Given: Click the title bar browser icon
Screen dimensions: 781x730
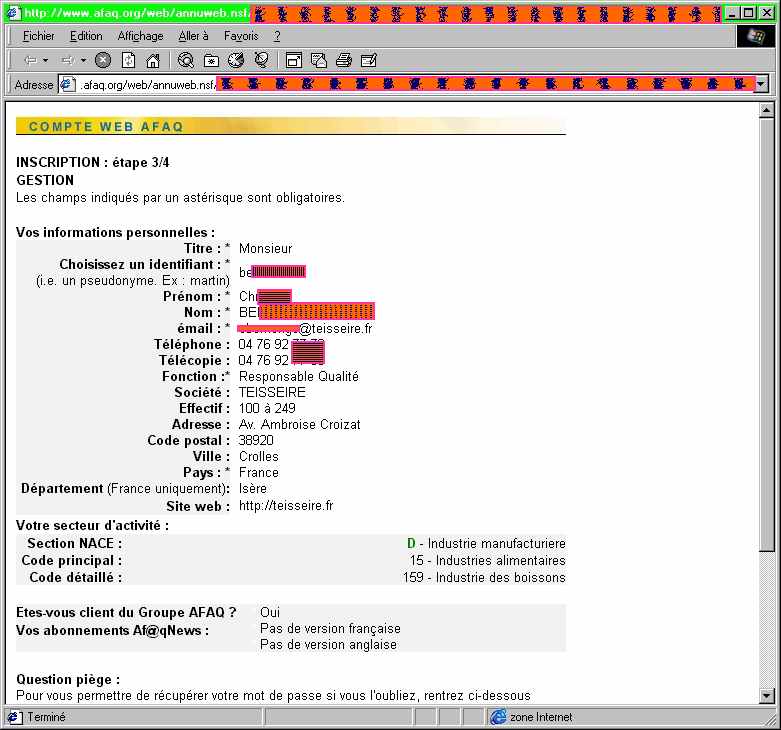Looking at the screenshot, I should point(13,13).
